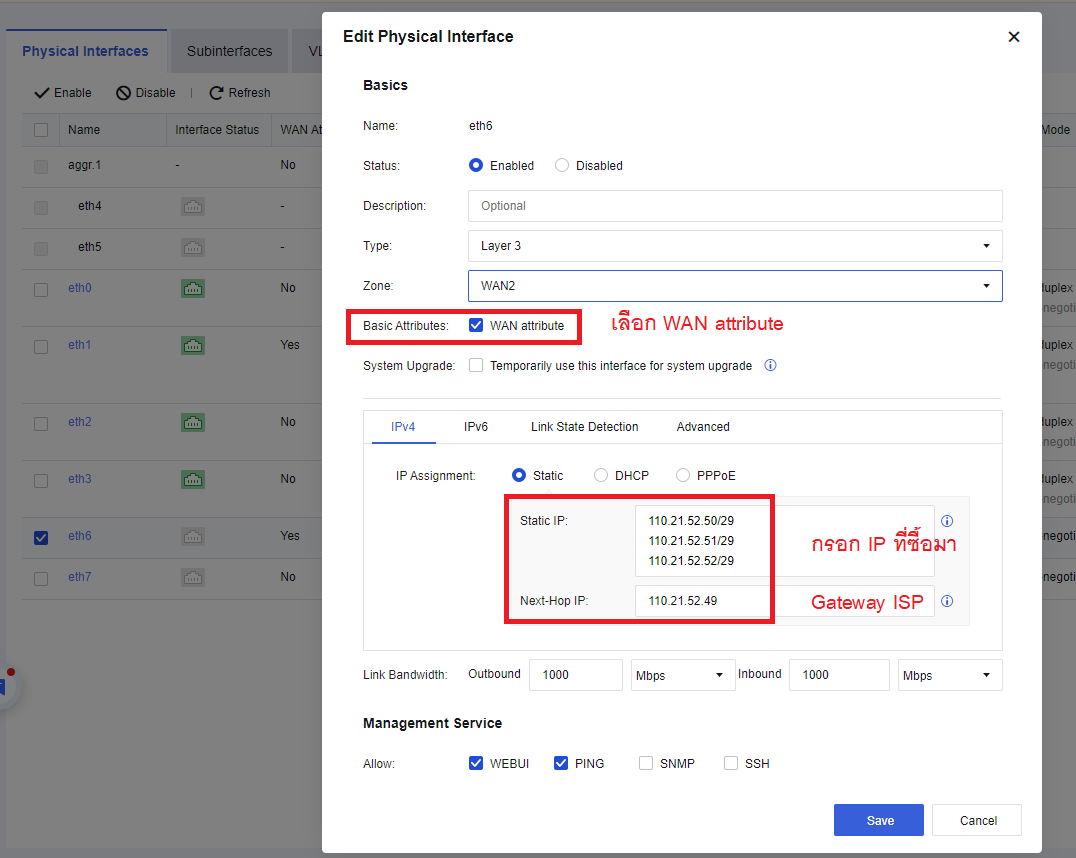Open the Outbound bandwidth Mbps unit dropdown

tap(682, 674)
